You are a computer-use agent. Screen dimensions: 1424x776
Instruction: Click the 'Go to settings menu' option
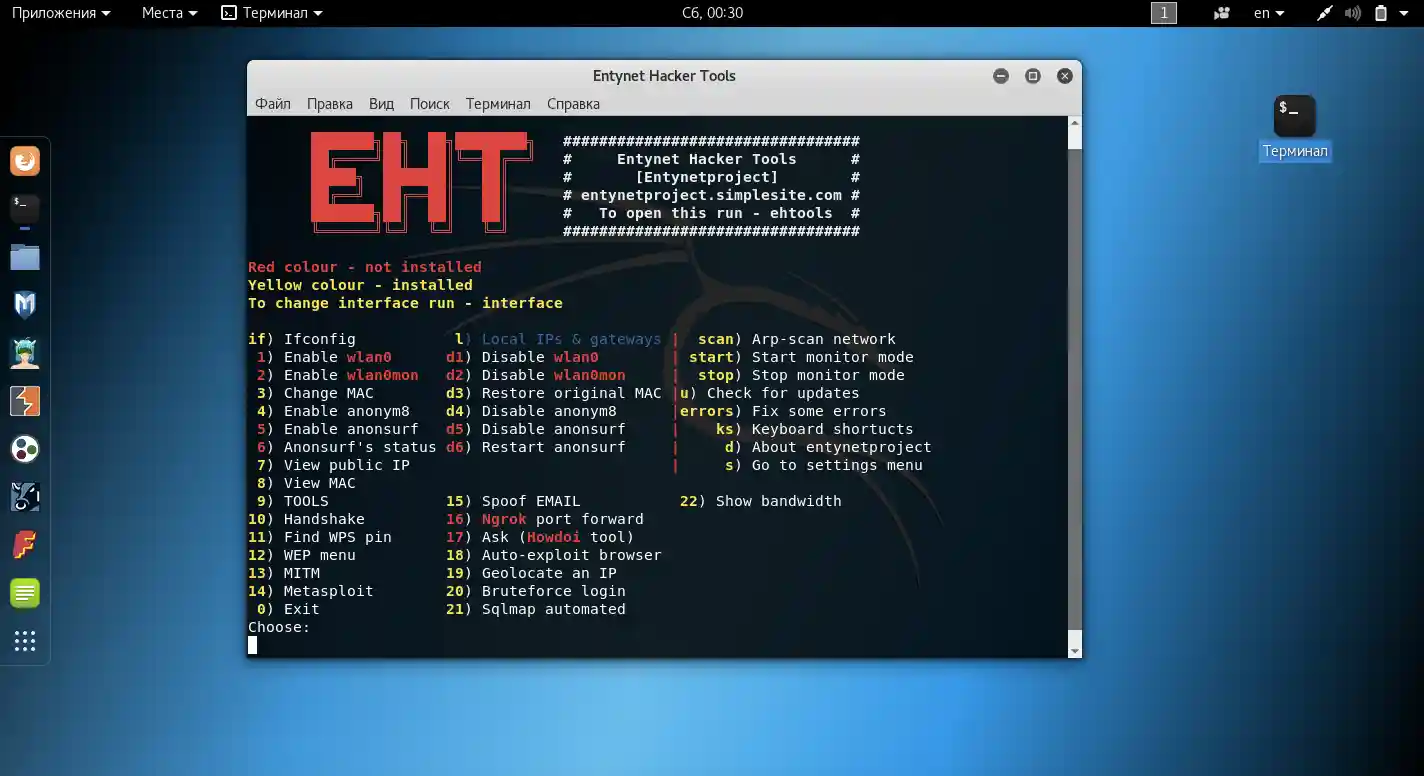click(x=837, y=465)
